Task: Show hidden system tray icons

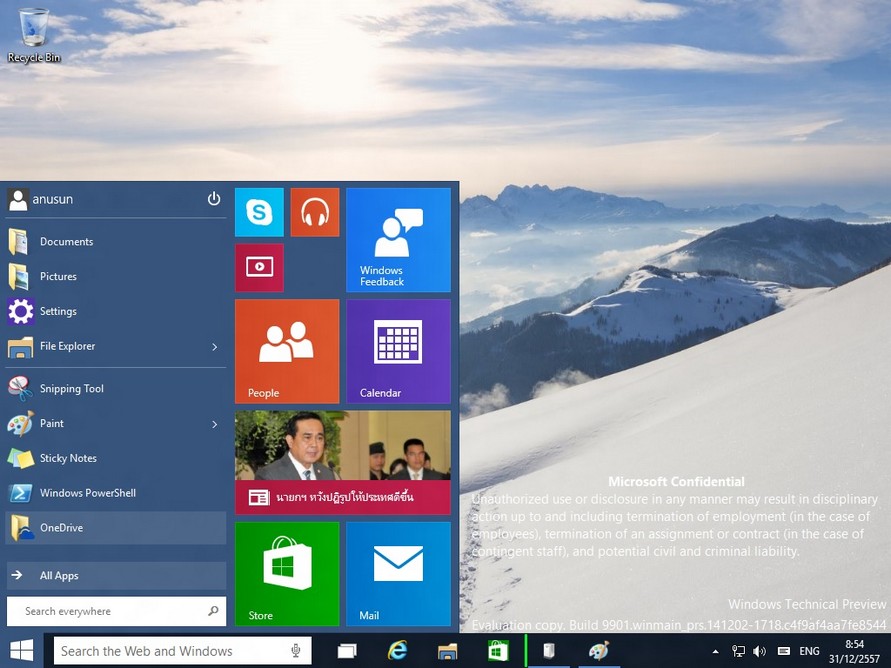Action: tap(715, 652)
